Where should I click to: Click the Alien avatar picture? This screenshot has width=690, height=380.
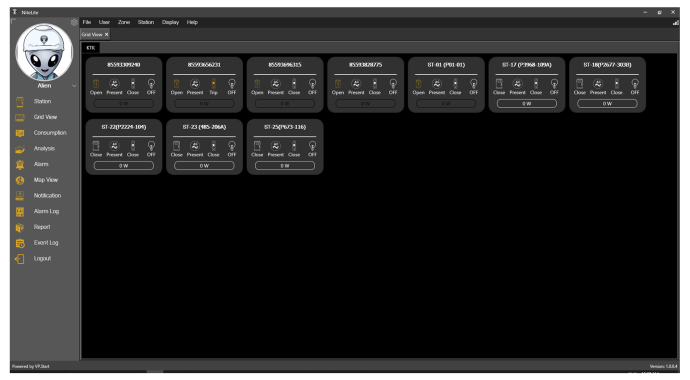tap(44, 52)
